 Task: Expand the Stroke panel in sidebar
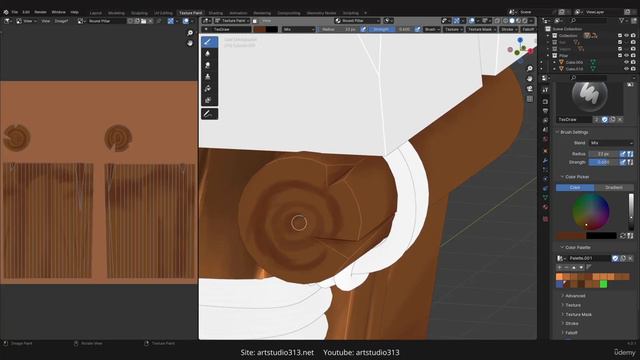571,324
